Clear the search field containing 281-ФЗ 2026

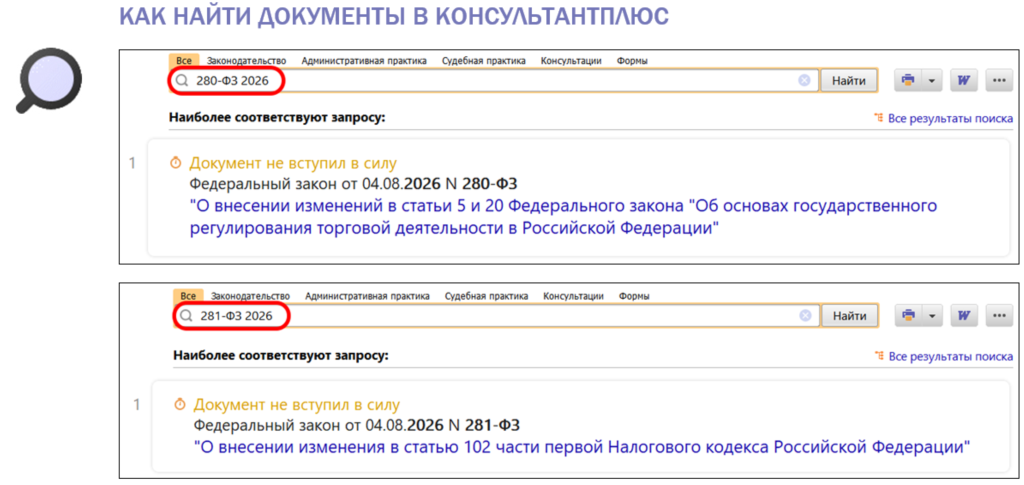[x=806, y=316]
